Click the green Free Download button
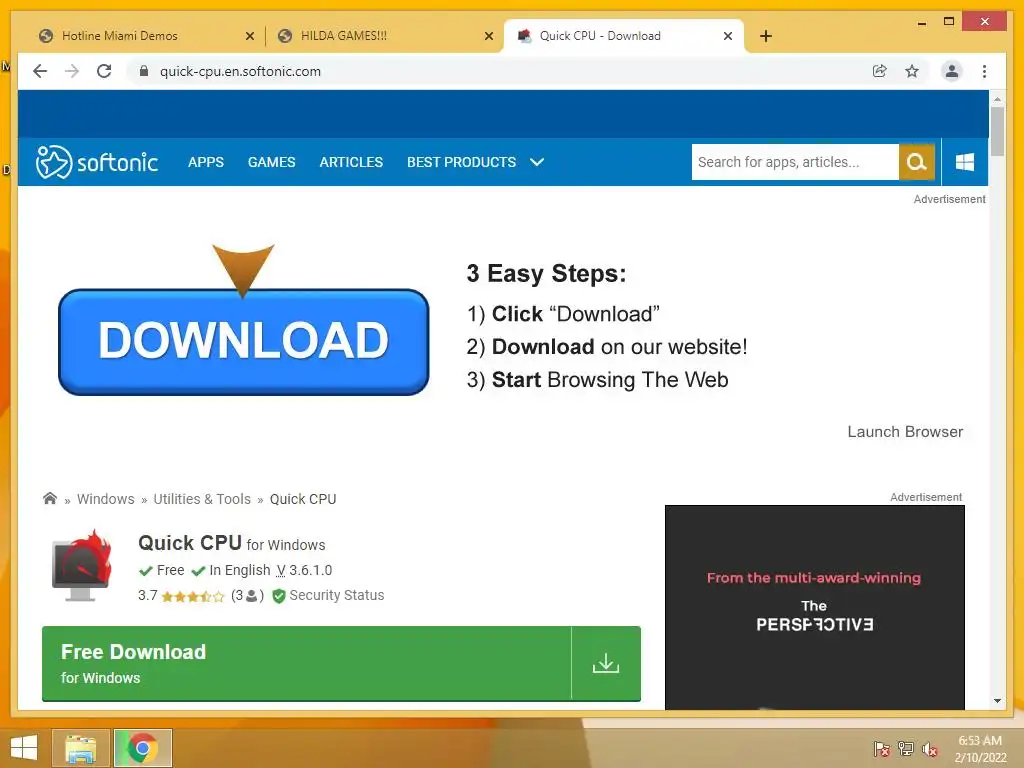Image resolution: width=1024 pixels, height=768 pixels. tap(341, 664)
